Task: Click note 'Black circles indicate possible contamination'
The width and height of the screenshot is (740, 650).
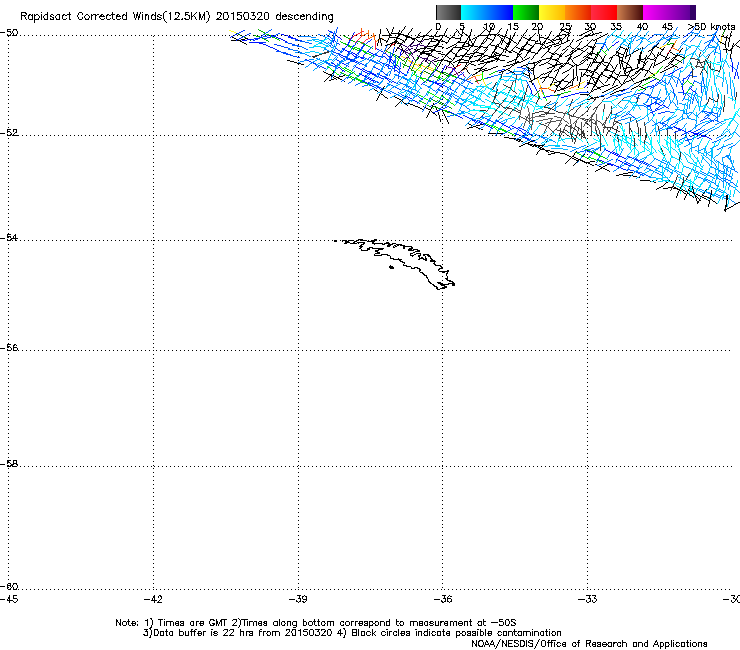Action: 456,633
